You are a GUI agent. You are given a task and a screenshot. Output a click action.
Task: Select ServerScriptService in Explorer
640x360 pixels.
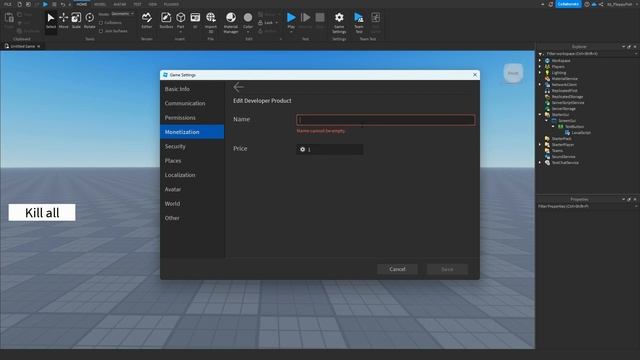coord(568,103)
